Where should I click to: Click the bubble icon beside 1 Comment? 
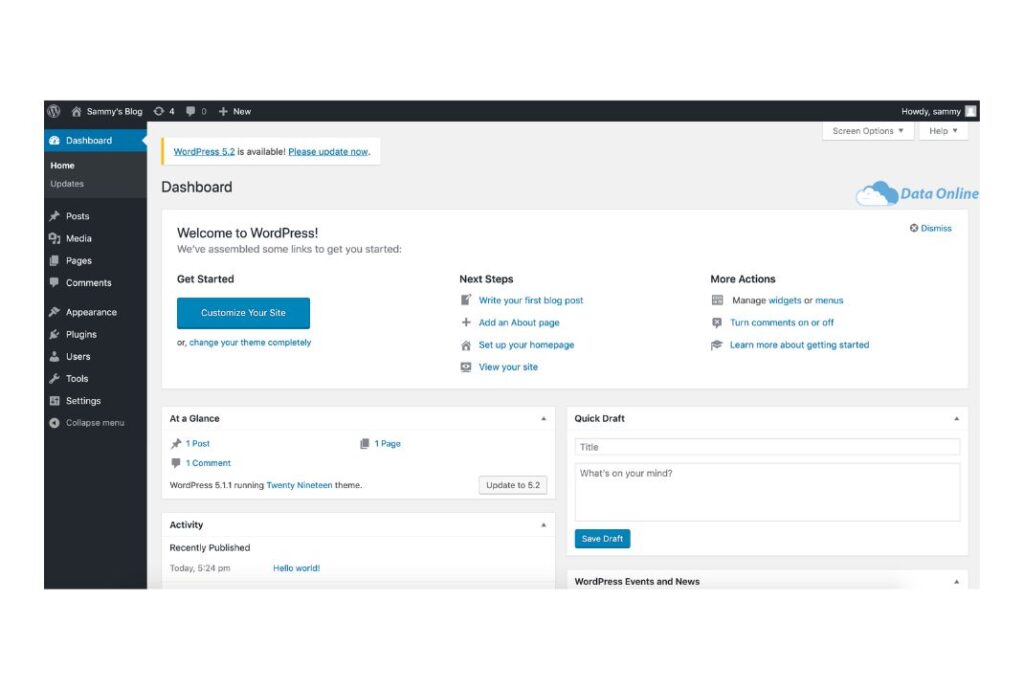pos(176,463)
